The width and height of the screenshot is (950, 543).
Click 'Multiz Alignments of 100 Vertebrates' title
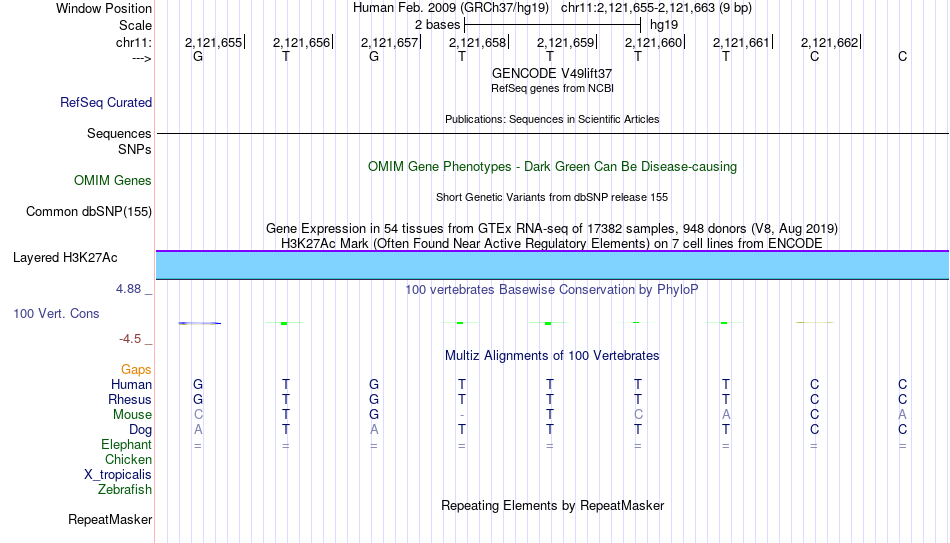pos(552,356)
